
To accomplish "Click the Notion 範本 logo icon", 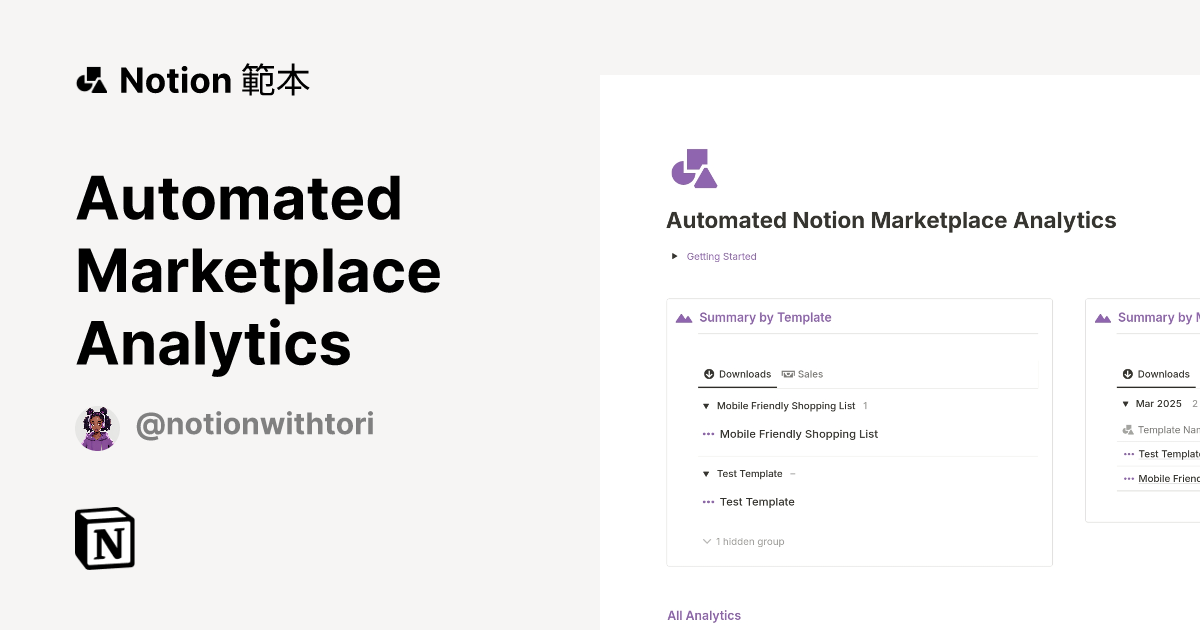I will pyautogui.click(x=91, y=80).
